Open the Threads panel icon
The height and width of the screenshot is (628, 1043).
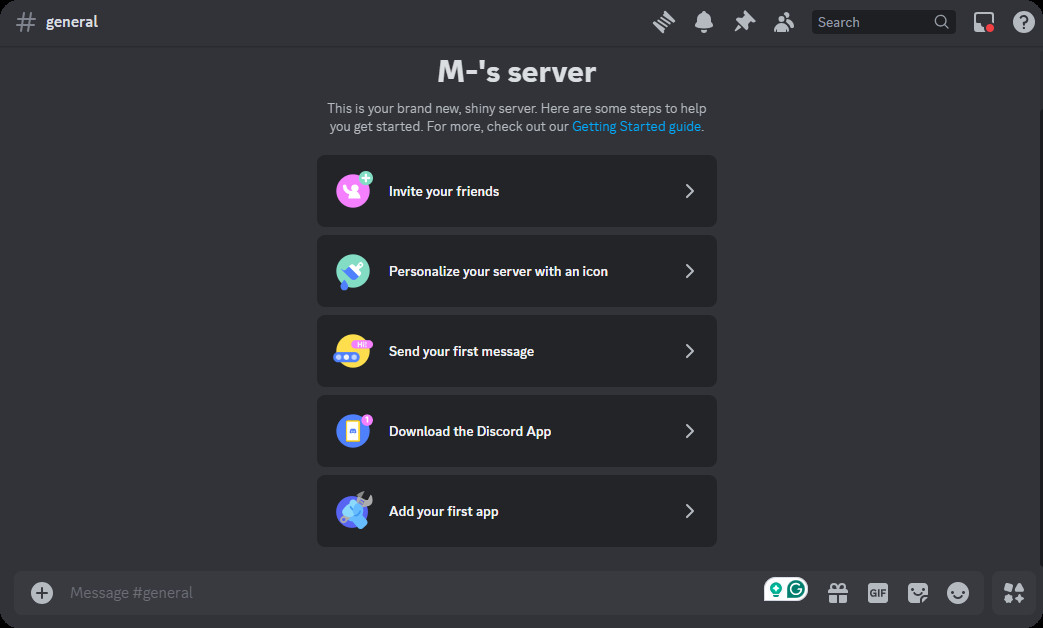click(x=663, y=22)
